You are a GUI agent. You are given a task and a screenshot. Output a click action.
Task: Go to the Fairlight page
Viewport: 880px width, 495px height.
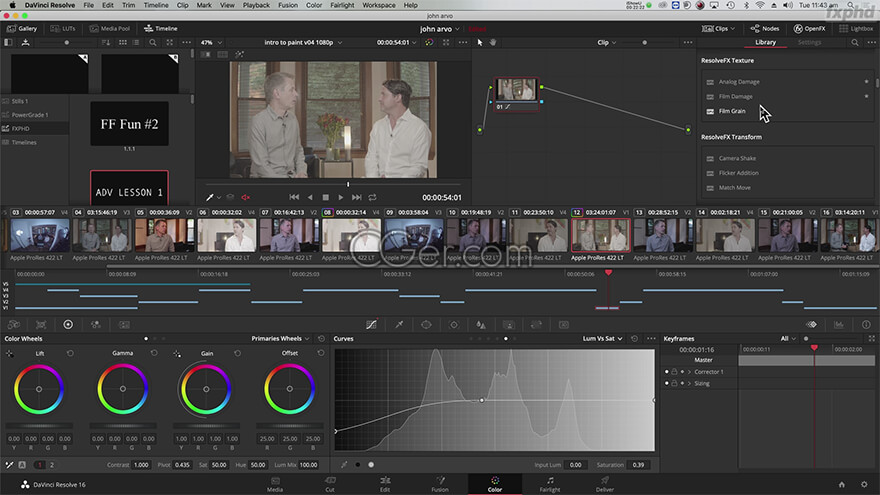(549, 484)
